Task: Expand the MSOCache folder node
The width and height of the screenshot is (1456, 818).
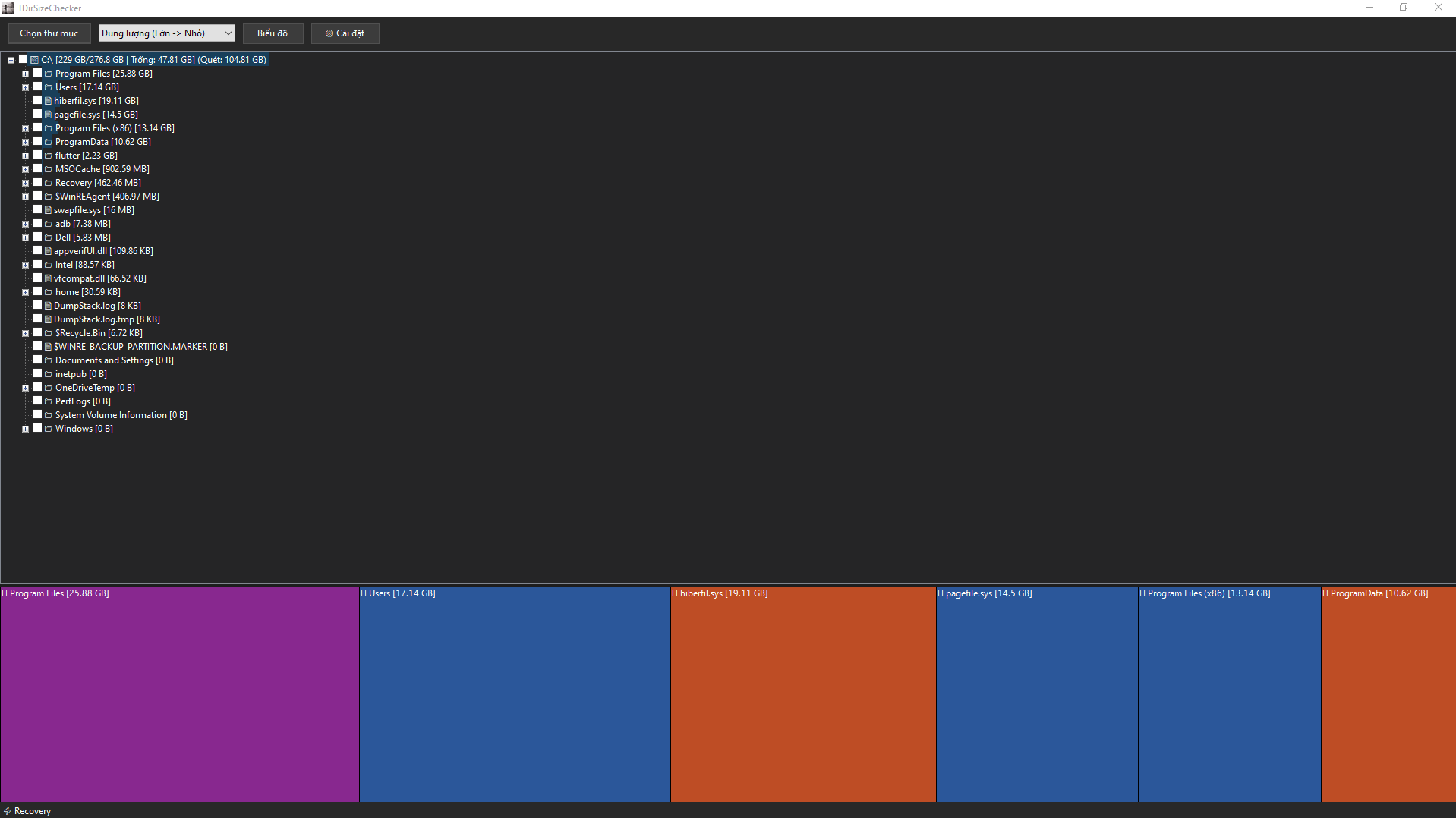Action: coord(25,169)
